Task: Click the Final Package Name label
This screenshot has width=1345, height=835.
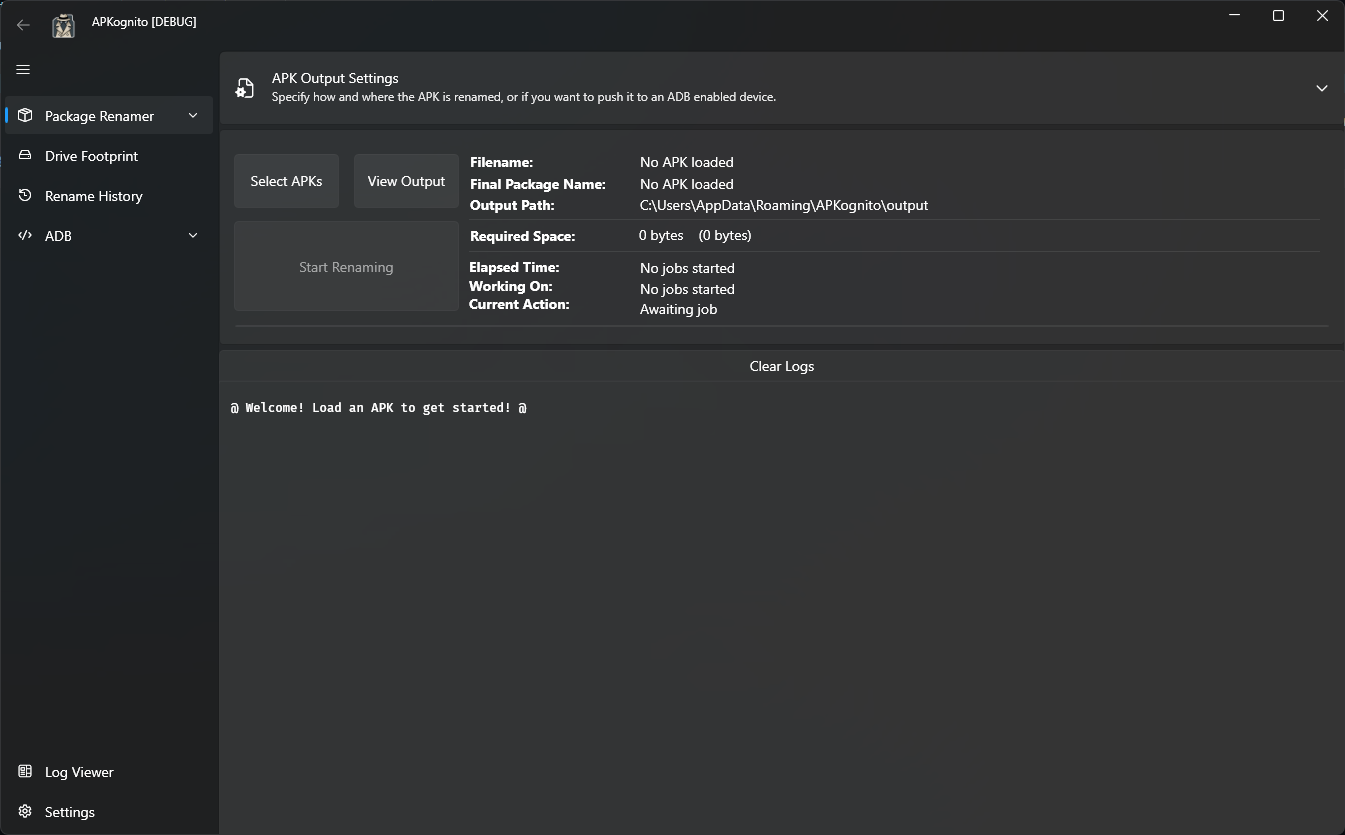Action: tap(538, 184)
